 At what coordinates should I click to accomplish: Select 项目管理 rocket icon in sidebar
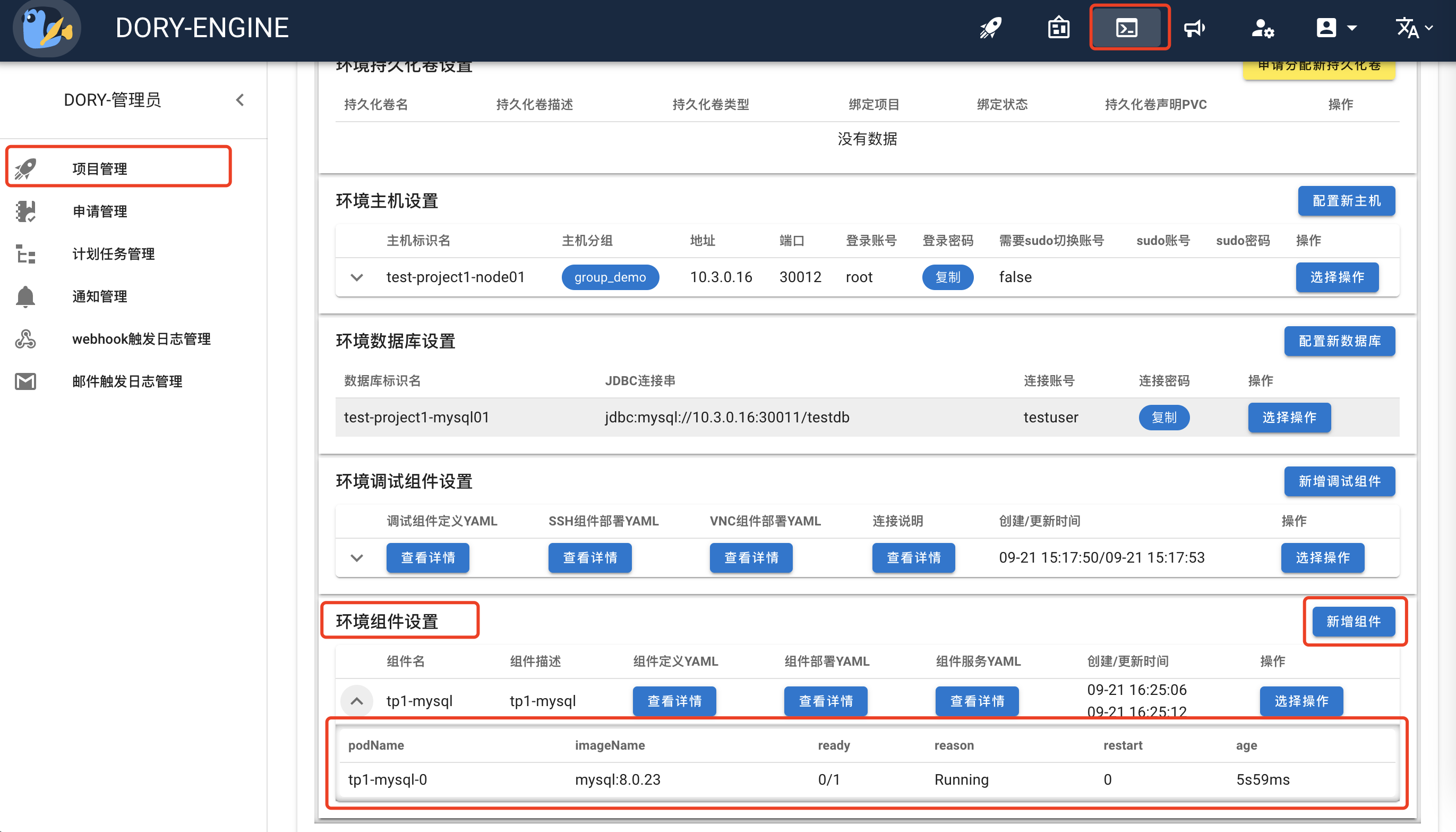(x=26, y=167)
